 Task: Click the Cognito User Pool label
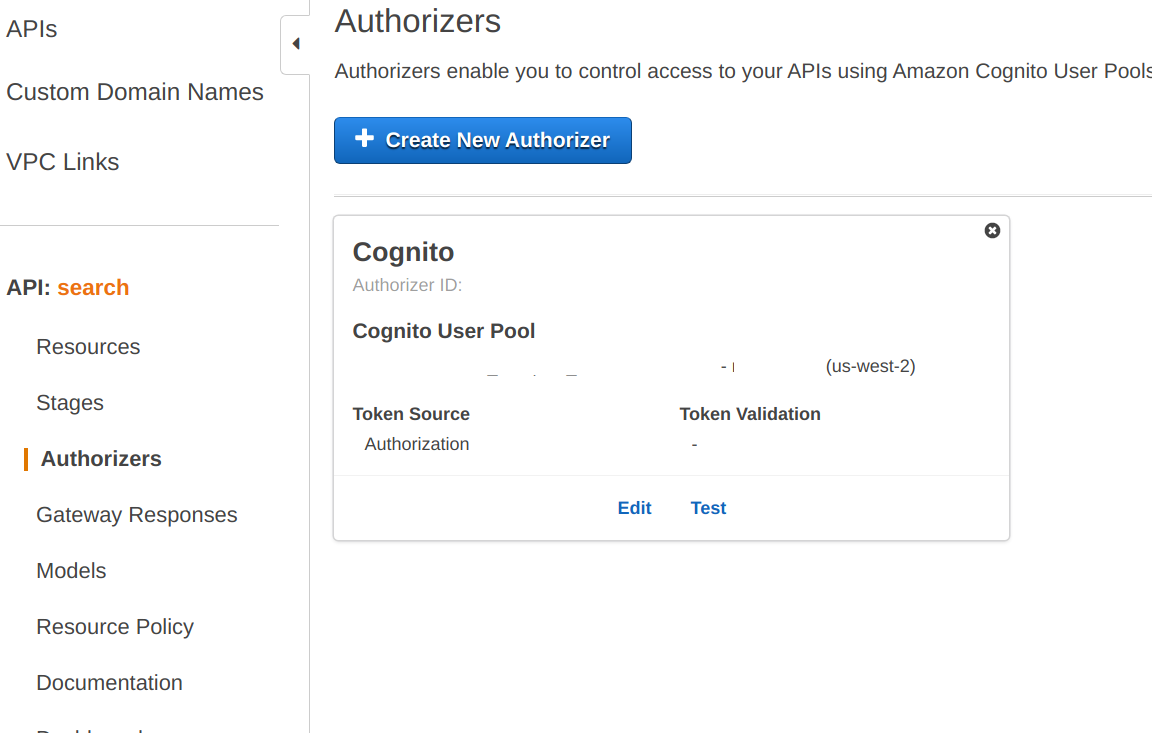click(444, 331)
